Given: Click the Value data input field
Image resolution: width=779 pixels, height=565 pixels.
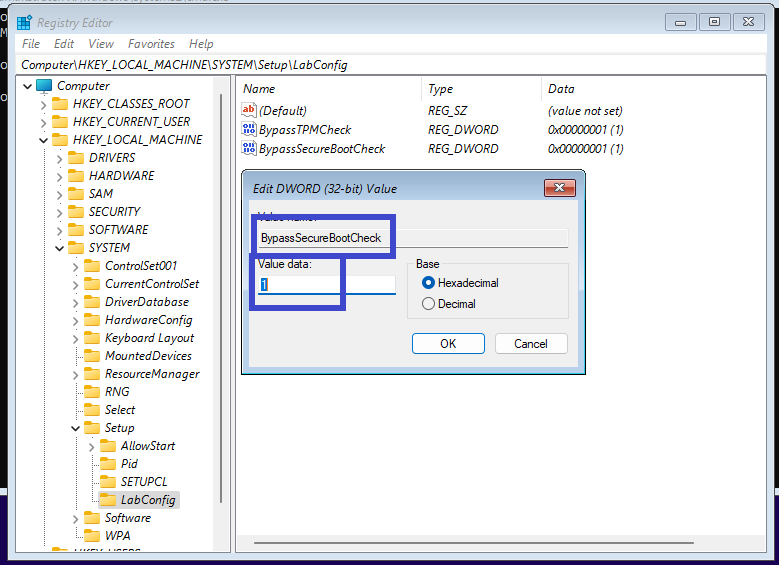Looking at the screenshot, I should click(326, 285).
